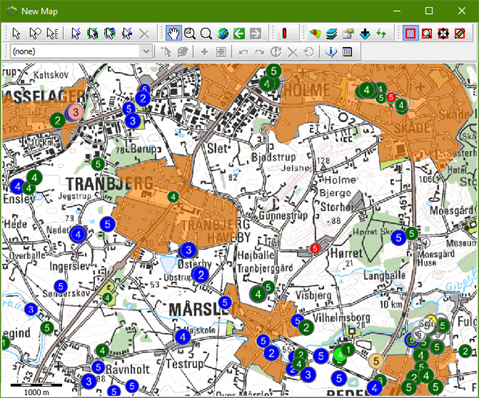Click the blue identify info icon
Screen dimensions: 479x398
point(331,52)
